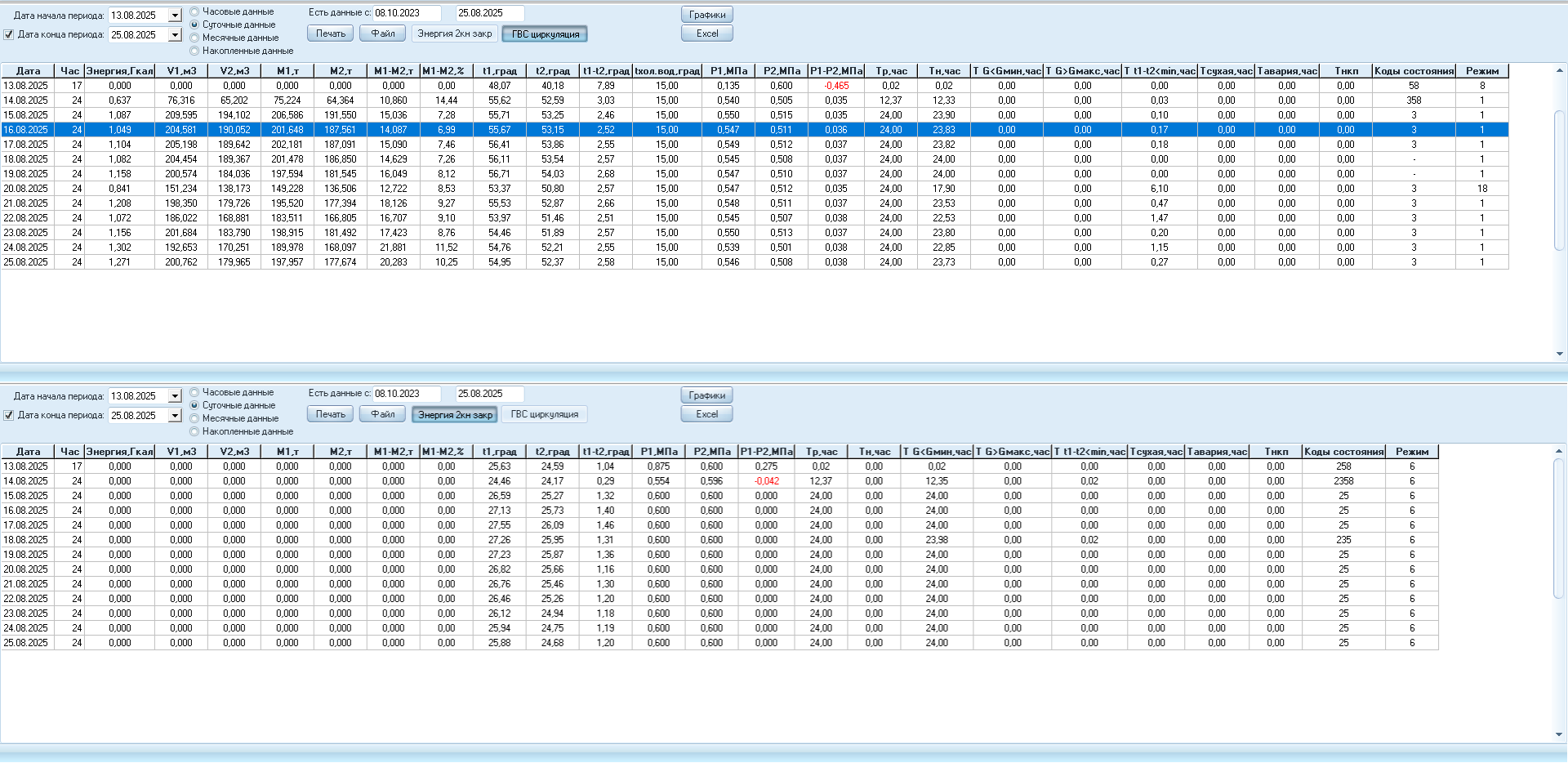The width and height of the screenshot is (1568, 763).
Task: Click Коды состояния header in upper table
Action: click(x=1414, y=71)
